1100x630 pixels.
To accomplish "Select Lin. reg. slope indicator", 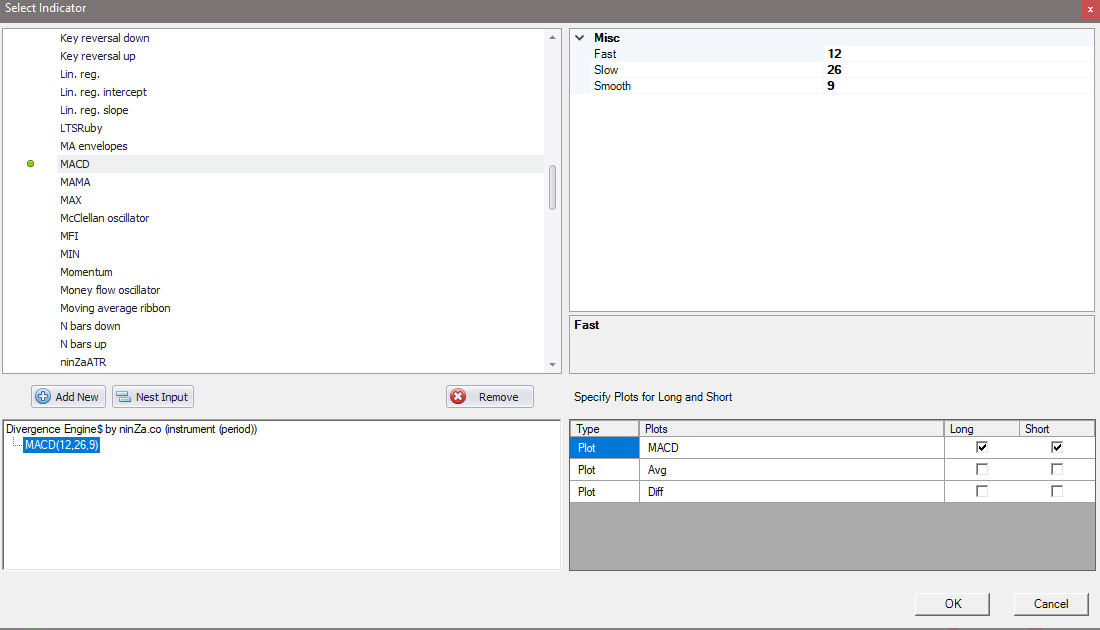I will [x=94, y=110].
